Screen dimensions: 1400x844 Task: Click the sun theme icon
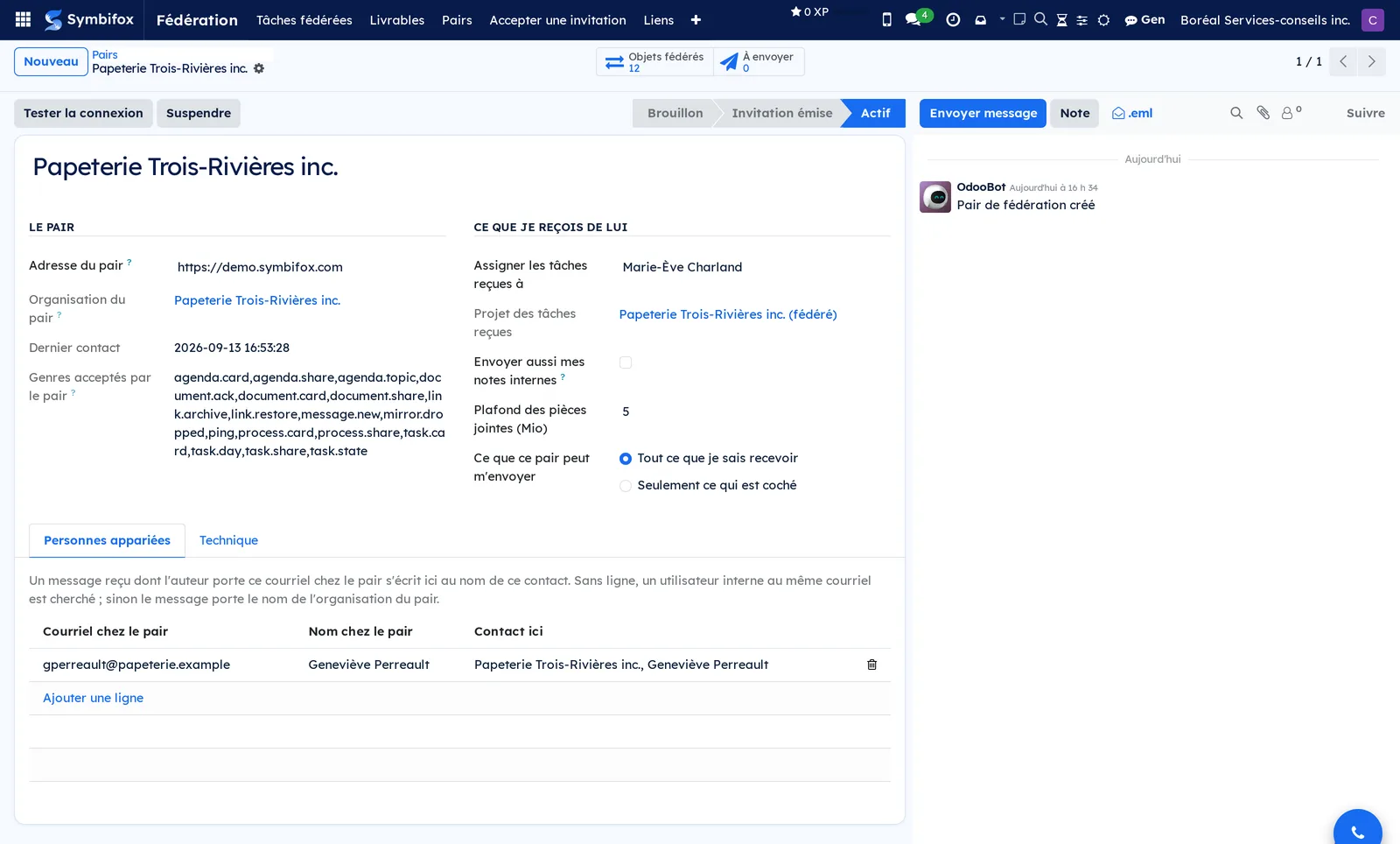pyautogui.click(x=1103, y=20)
